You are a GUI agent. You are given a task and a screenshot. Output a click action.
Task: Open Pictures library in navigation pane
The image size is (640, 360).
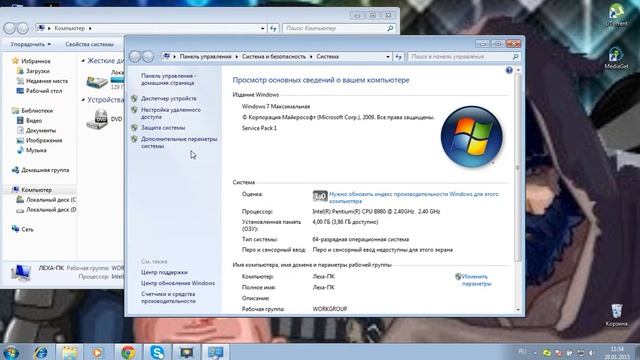coord(39,140)
